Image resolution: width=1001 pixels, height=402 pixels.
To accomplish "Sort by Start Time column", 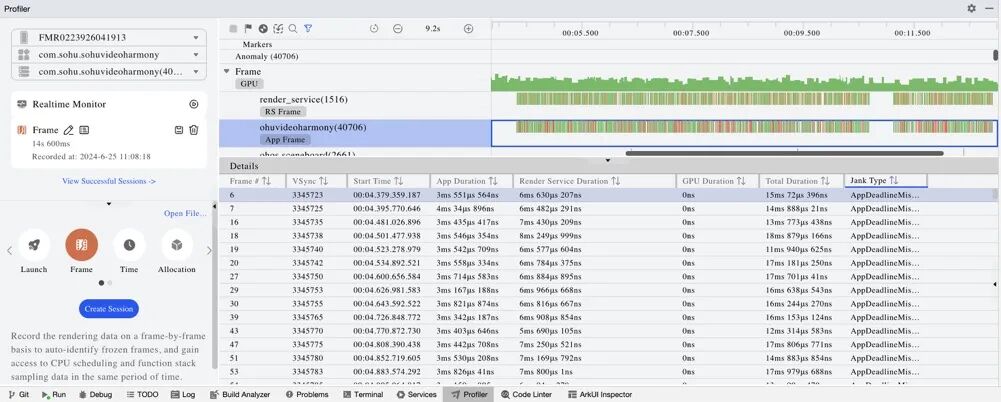I will point(398,181).
